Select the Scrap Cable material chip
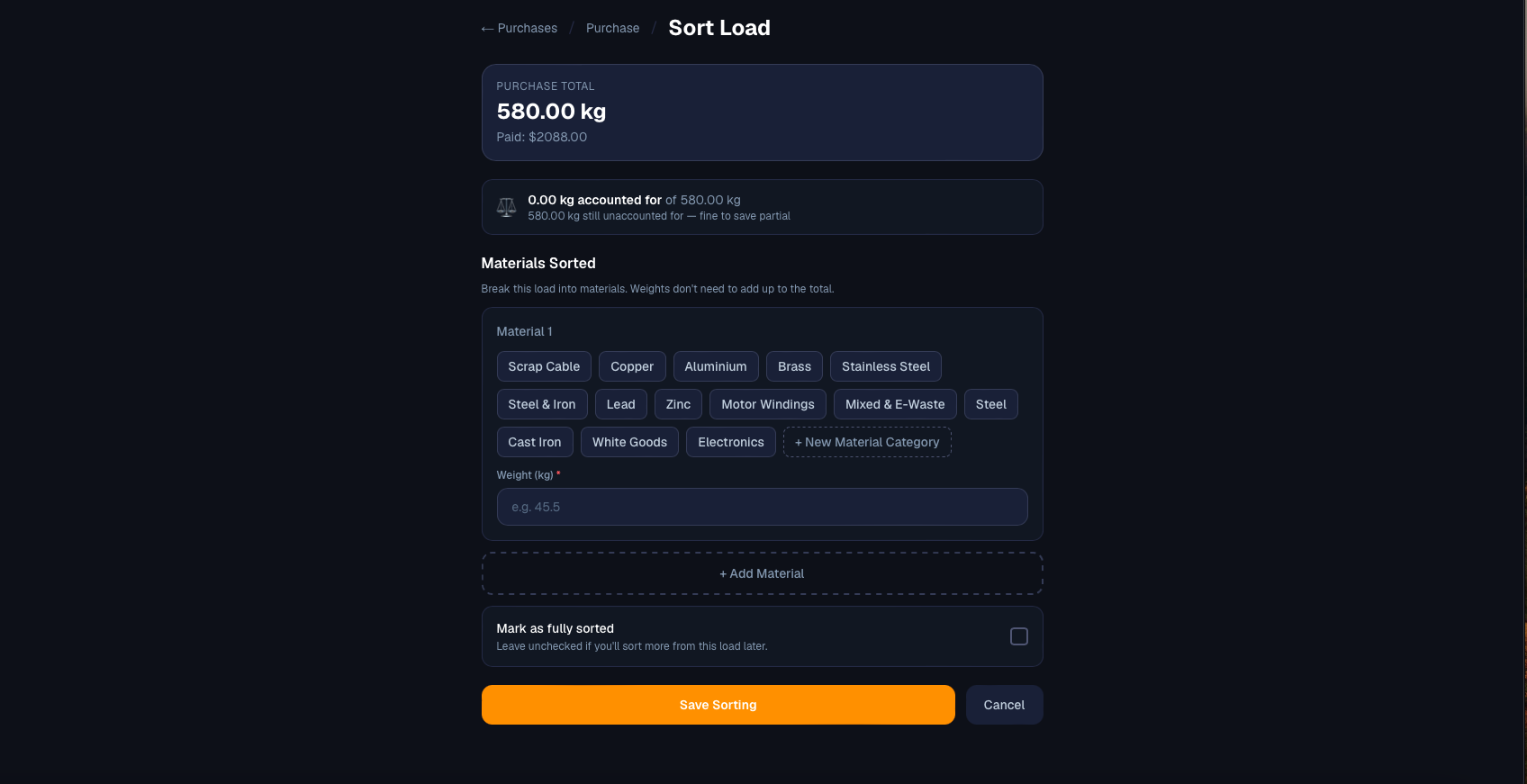 click(x=544, y=366)
